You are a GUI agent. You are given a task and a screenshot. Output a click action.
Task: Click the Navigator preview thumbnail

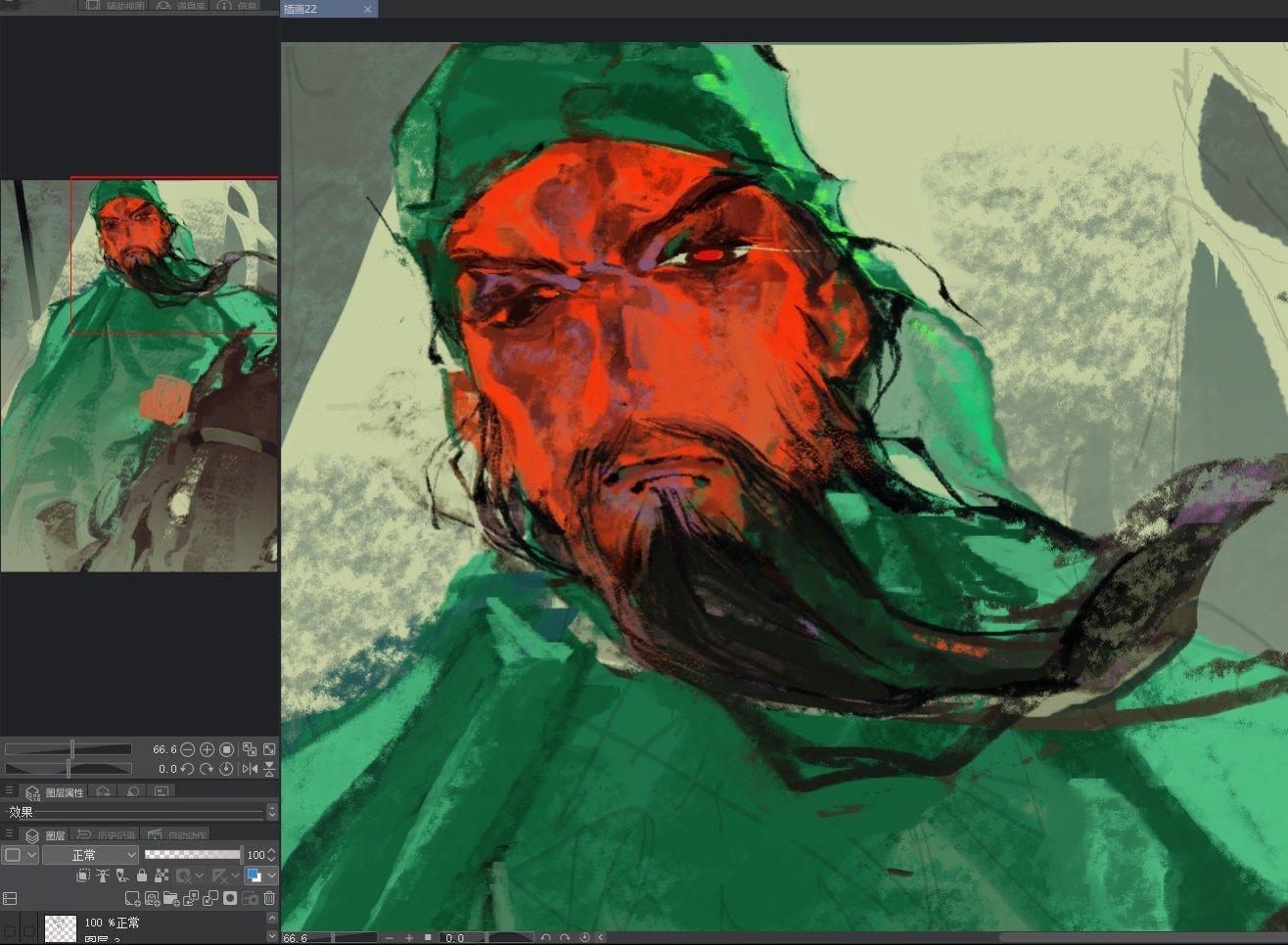(140, 375)
